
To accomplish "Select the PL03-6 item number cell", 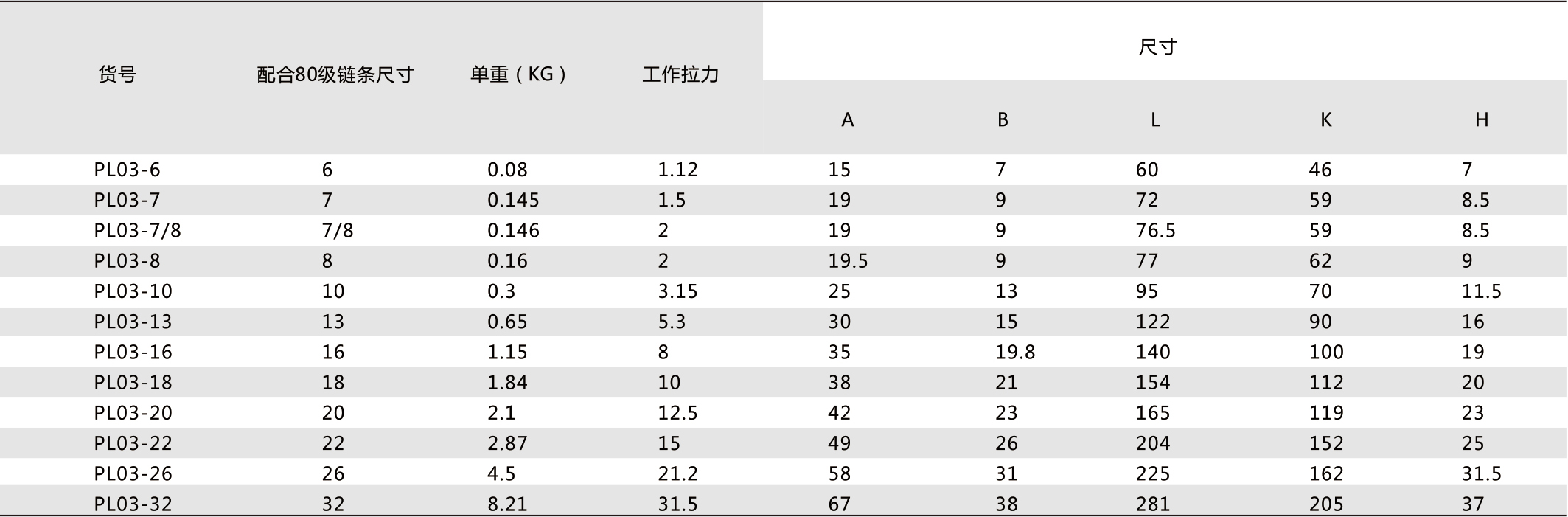I will [x=127, y=170].
